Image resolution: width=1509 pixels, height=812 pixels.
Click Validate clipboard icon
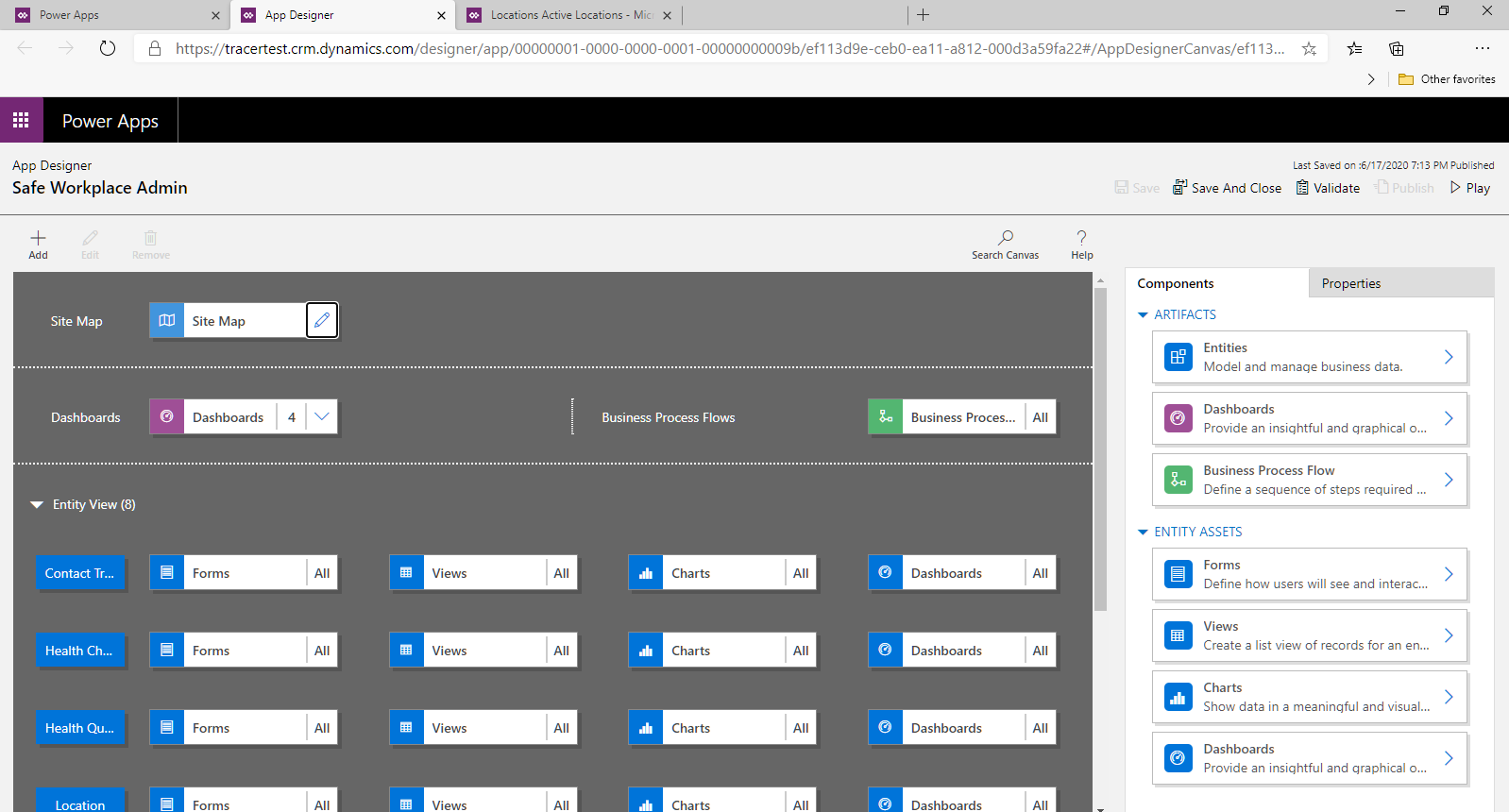[1302, 187]
